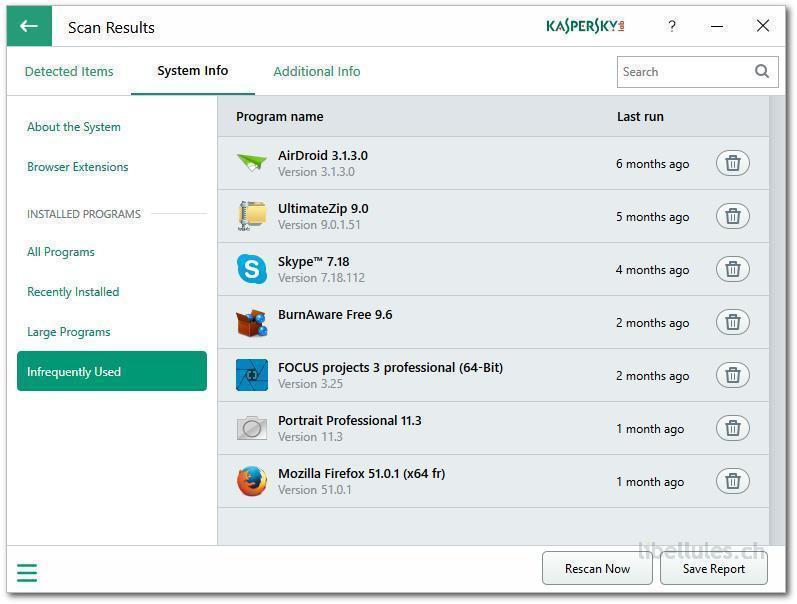Open Large Programs list
The height and width of the screenshot is (604, 797).
tap(69, 331)
